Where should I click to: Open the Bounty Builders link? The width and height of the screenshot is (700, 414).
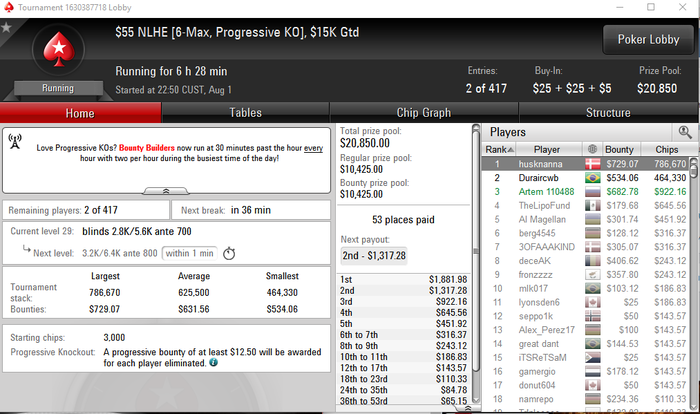click(x=146, y=148)
